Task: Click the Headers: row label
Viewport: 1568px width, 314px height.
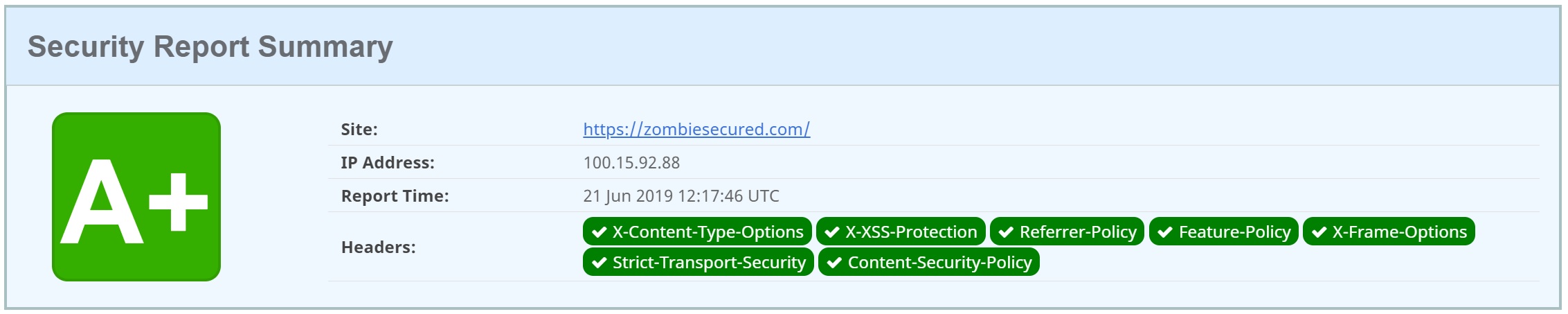Action: click(378, 247)
